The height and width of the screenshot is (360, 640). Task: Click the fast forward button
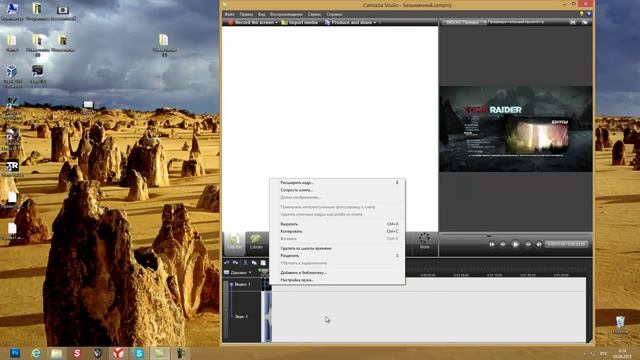528,244
